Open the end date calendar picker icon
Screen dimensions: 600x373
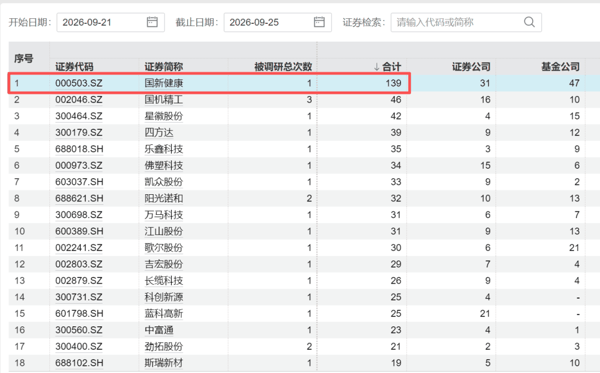319,22
